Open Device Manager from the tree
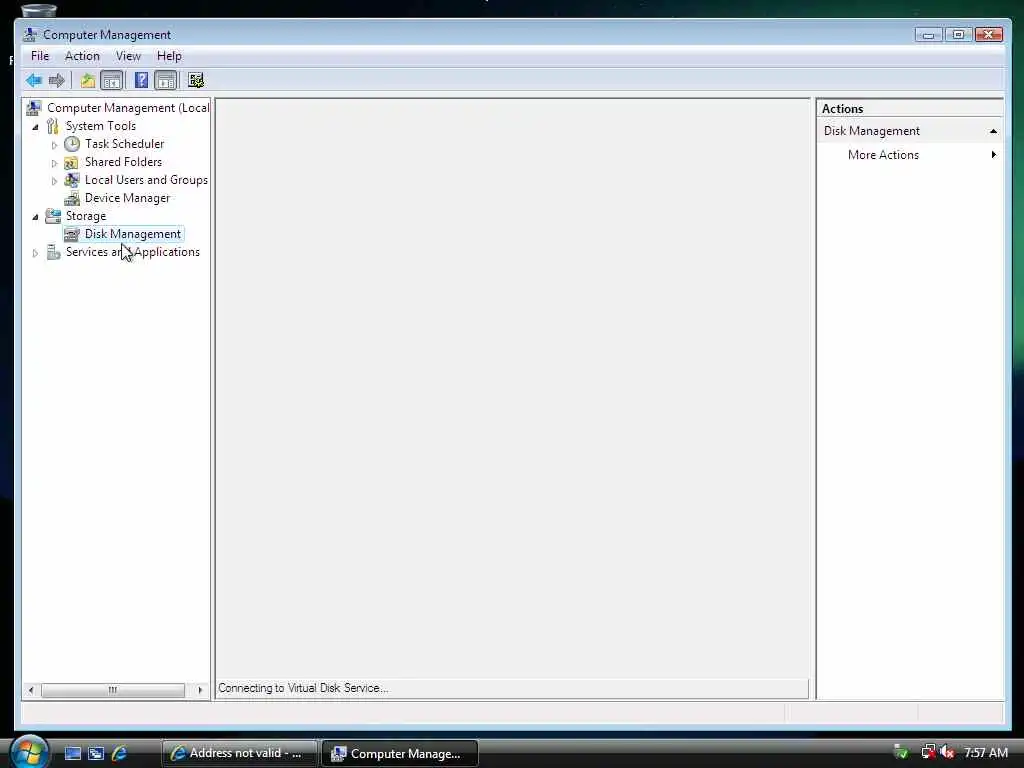 point(127,198)
